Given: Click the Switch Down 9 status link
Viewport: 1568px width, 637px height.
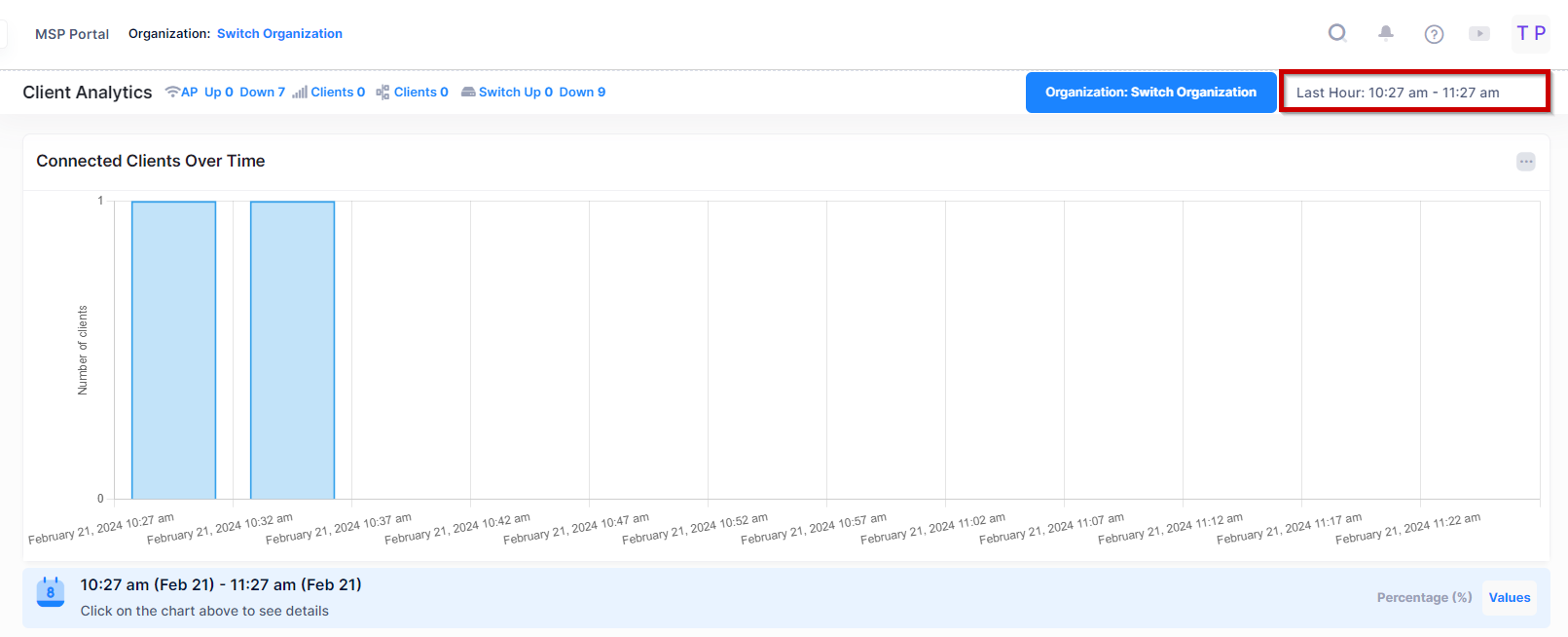Looking at the screenshot, I should 582,93.
